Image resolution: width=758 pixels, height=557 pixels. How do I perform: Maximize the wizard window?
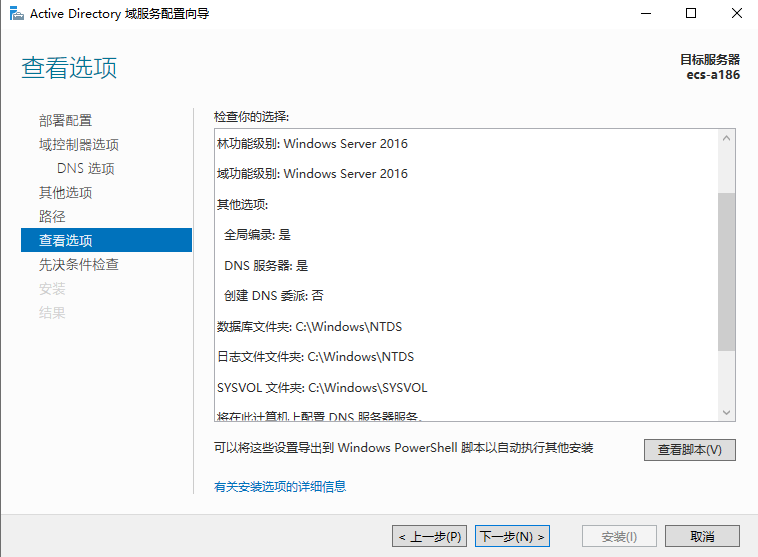pyautogui.click(x=691, y=14)
